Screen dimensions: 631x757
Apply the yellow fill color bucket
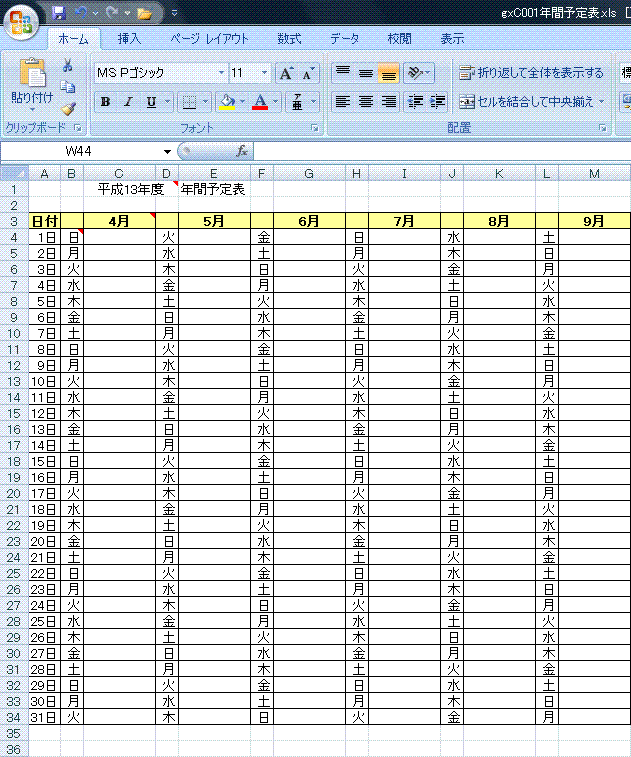pyautogui.click(x=227, y=102)
